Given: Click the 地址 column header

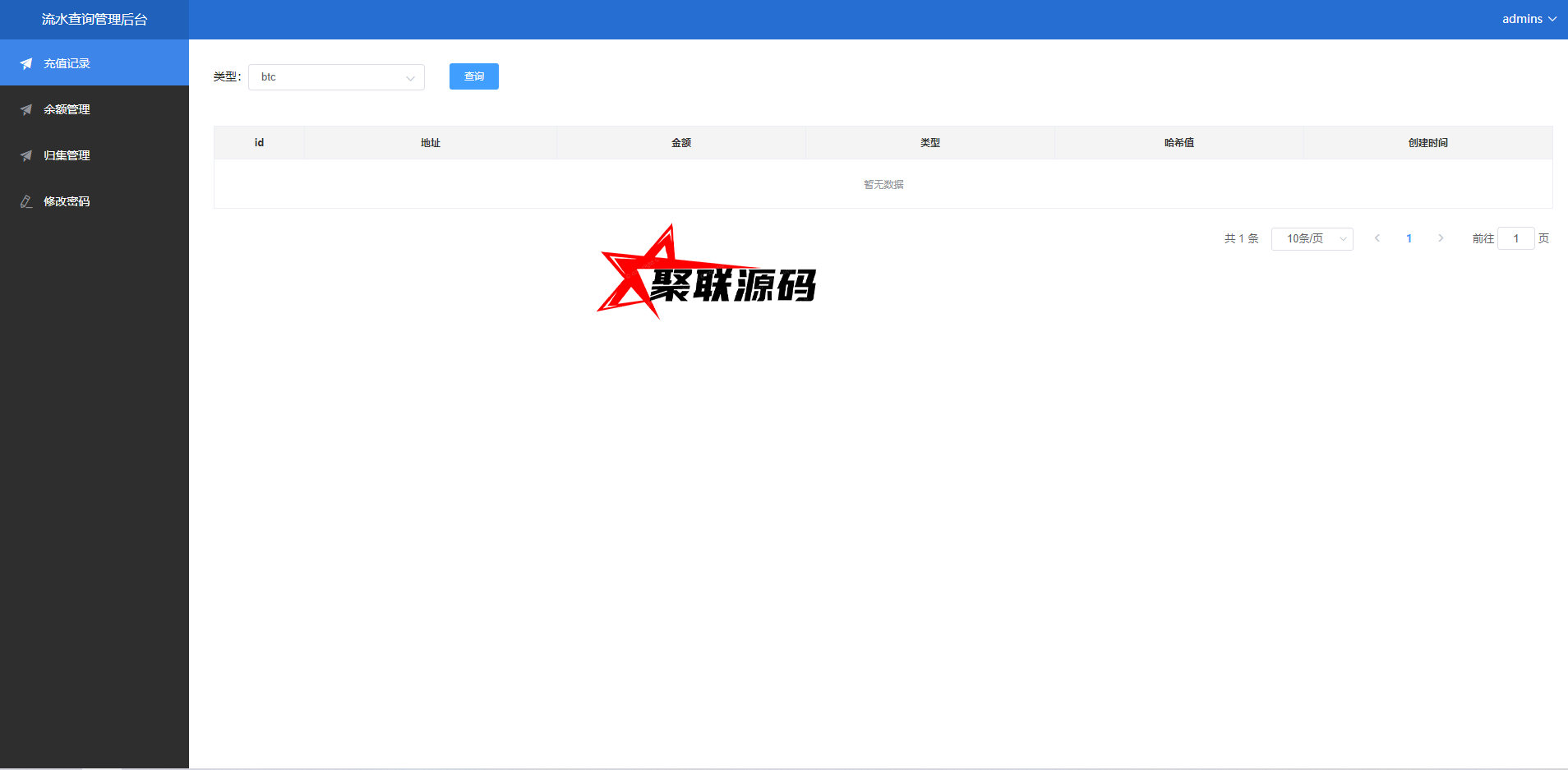Looking at the screenshot, I should point(431,142).
